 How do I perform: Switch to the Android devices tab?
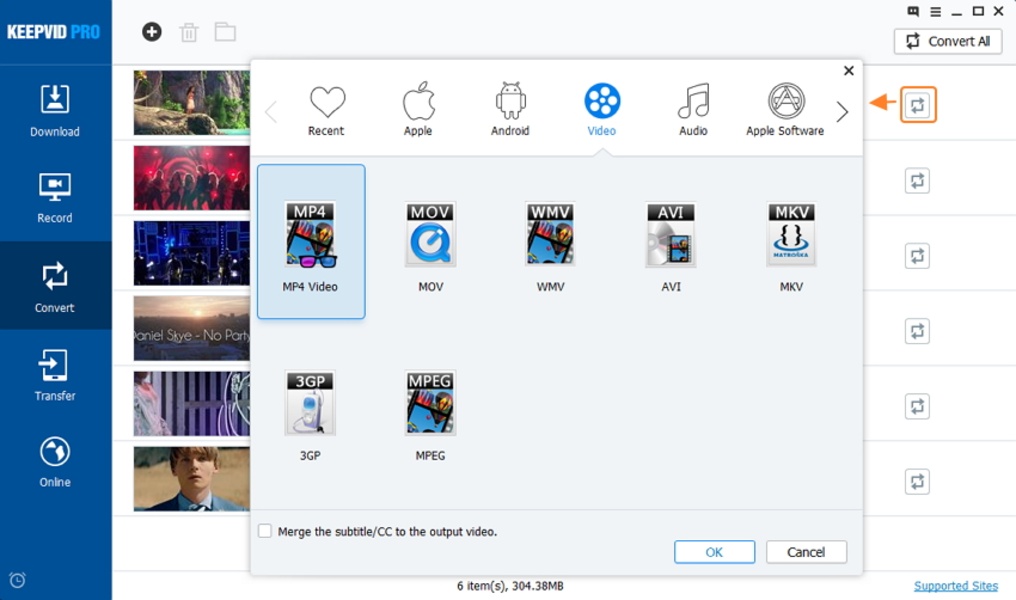(x=510, y=110)
